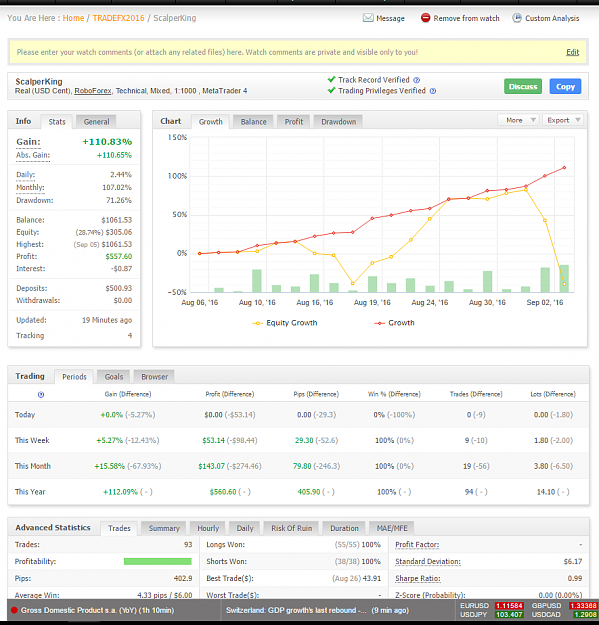599x625 pixels.
Task: Click the USDCAD quote in ticker
Action: [x=583, y=615]
